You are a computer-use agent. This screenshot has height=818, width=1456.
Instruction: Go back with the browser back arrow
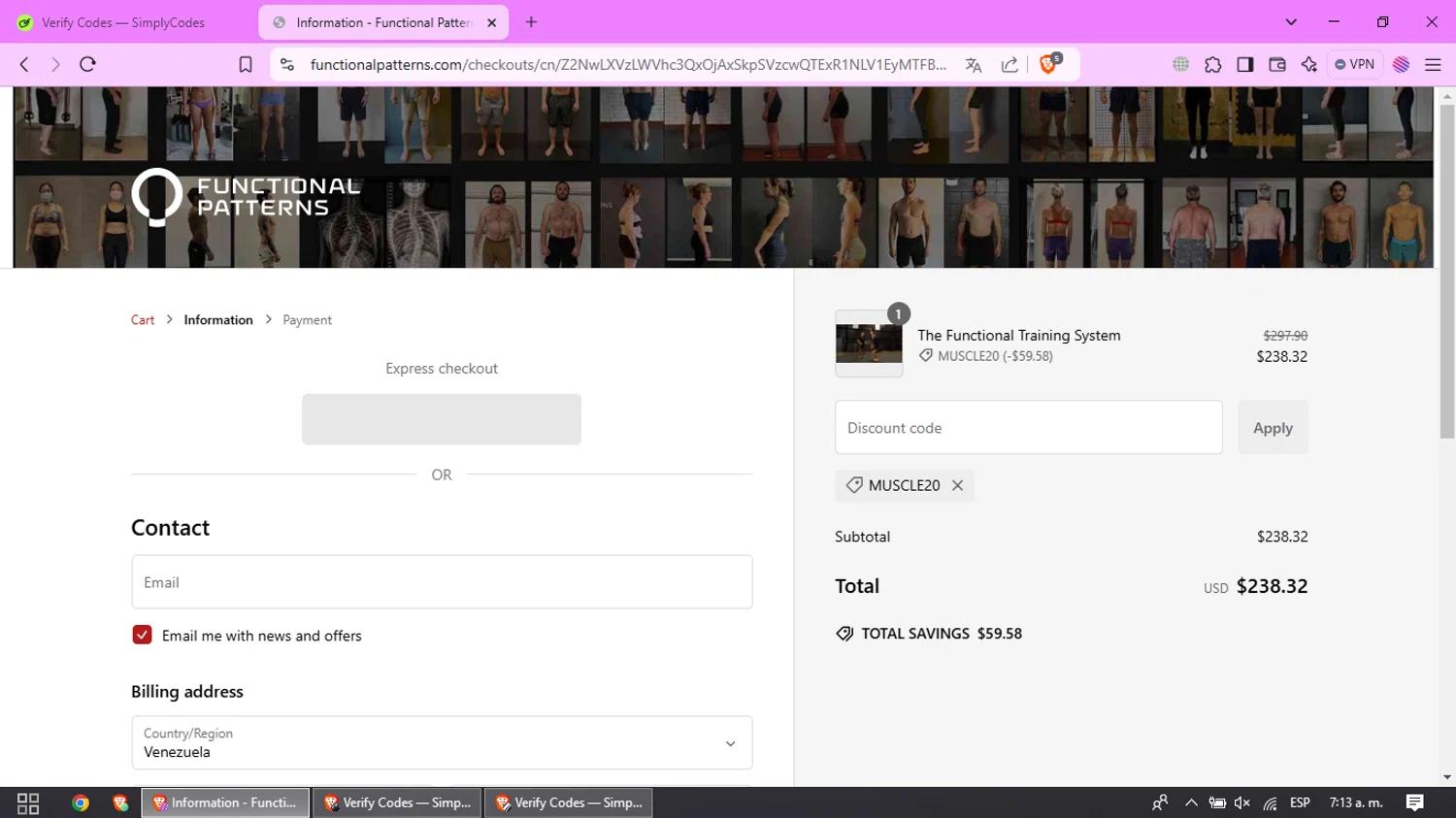pyautogui.click(x=24, y=64)
